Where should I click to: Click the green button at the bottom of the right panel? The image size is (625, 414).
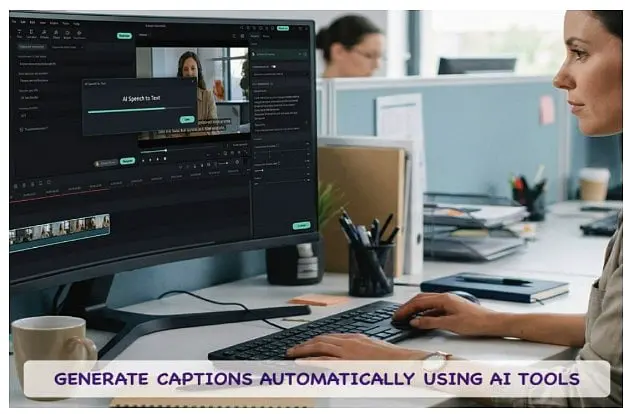(x=301, y=225)
